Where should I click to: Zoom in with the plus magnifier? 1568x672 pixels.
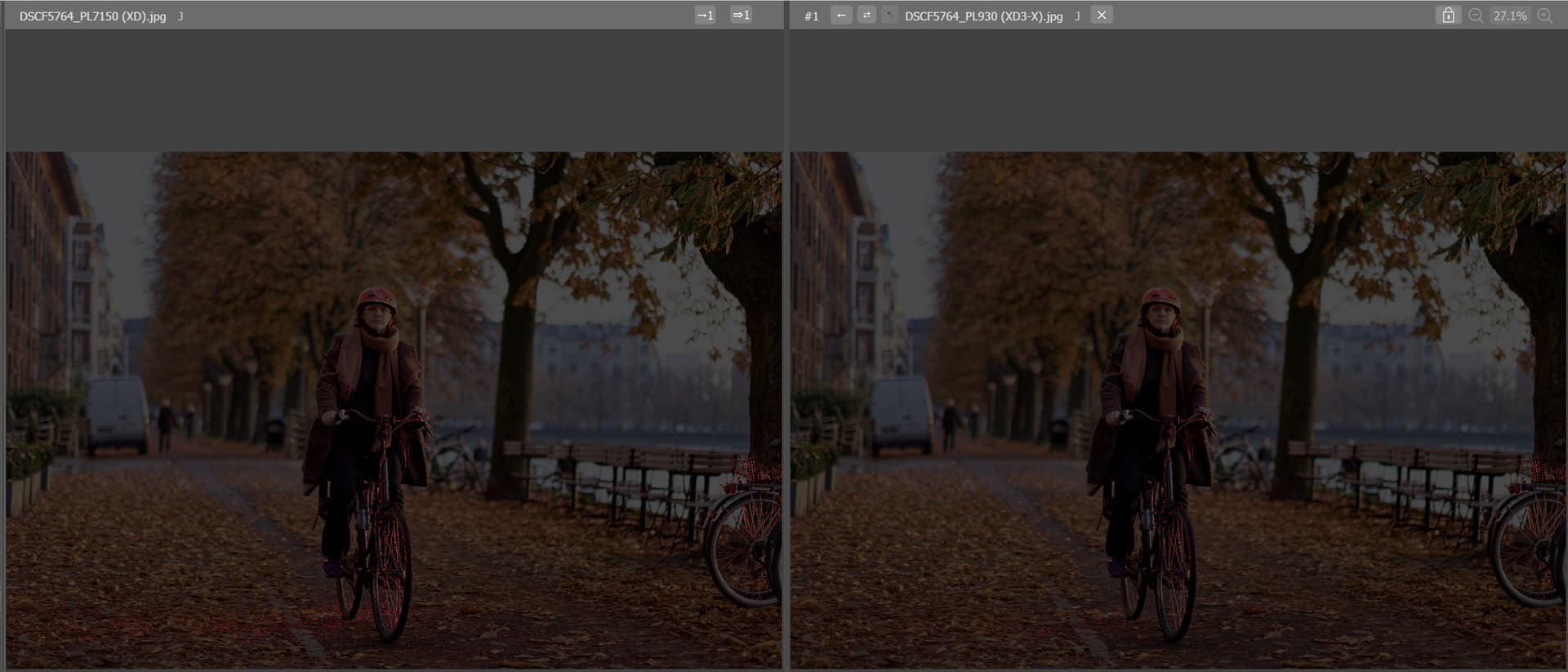[x=1544, y=16]
